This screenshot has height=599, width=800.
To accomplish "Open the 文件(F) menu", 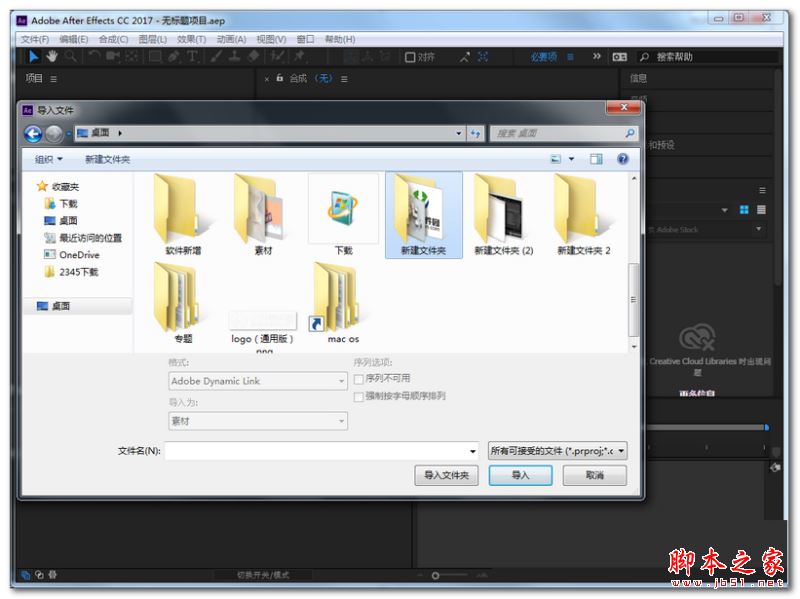I will (x=35, y=39).
